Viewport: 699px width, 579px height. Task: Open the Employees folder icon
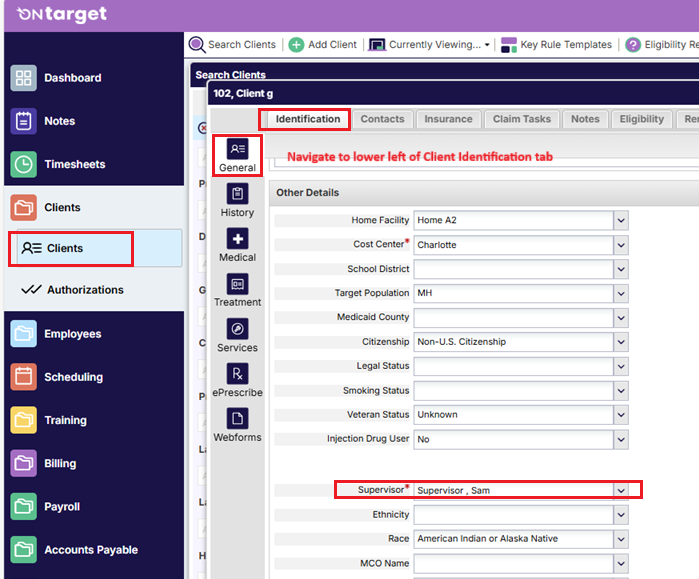24,334
